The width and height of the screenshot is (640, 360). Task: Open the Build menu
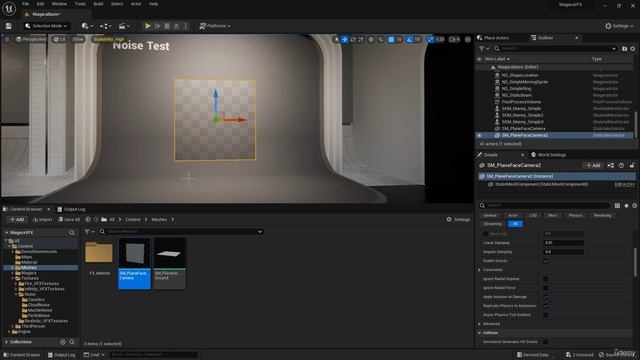pyautogui.click(x=98, y=4)
